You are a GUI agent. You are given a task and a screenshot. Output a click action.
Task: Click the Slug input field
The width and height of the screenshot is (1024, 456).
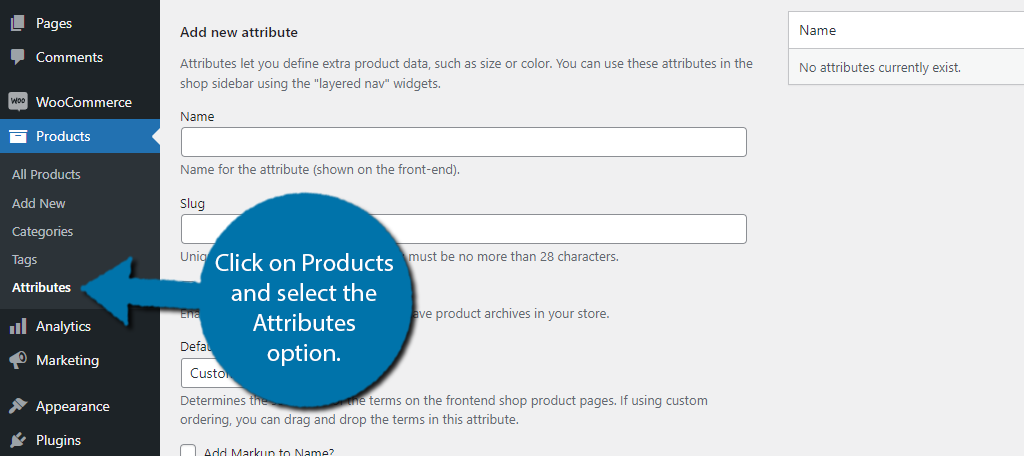coord(464,229)
